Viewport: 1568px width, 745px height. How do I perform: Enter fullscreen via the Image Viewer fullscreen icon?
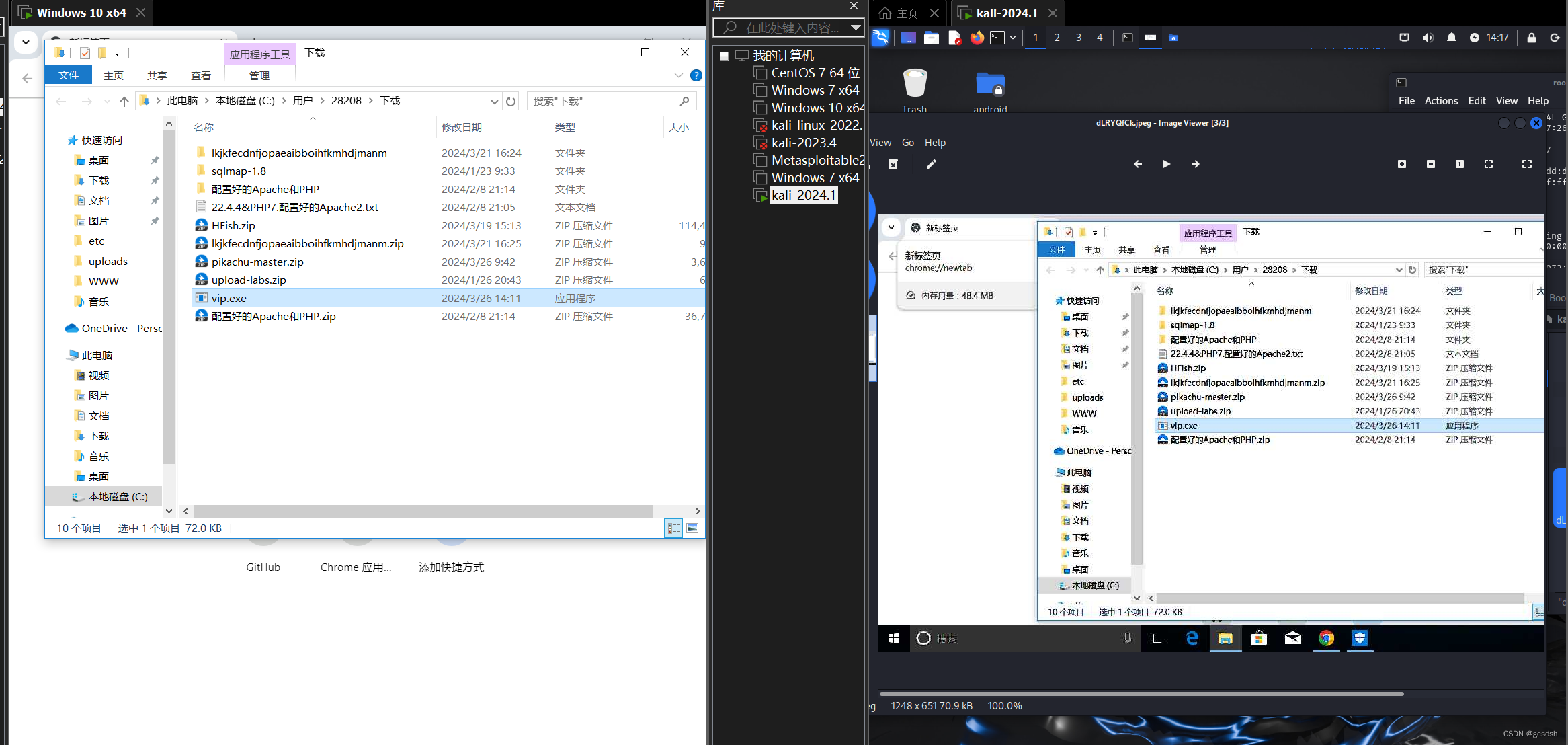point(1526,164)
